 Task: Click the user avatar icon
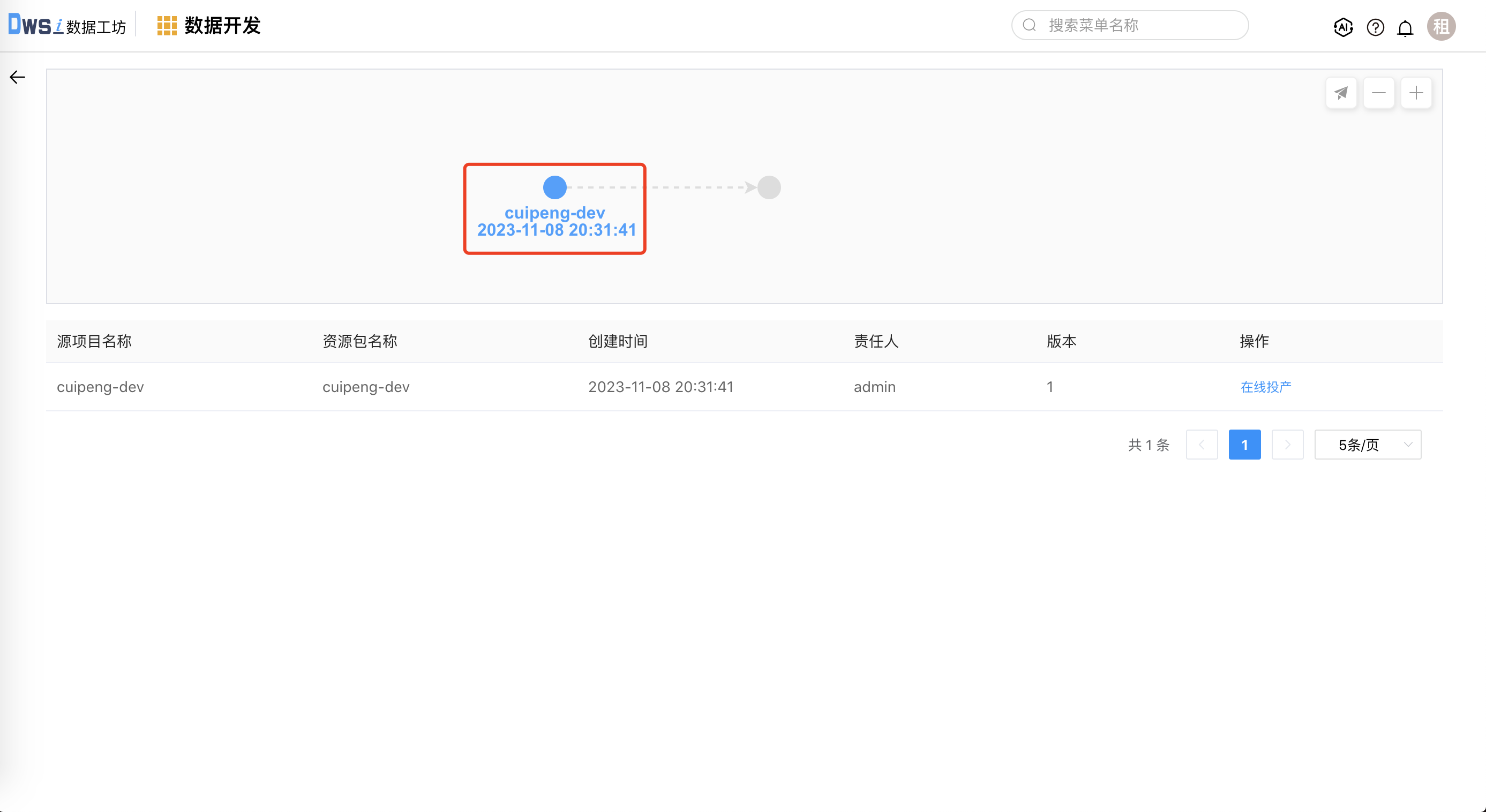tap(1440, 27)
